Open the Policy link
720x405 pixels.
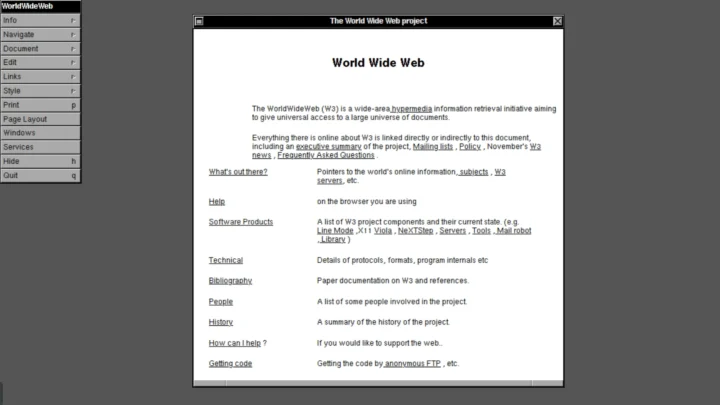470,146
